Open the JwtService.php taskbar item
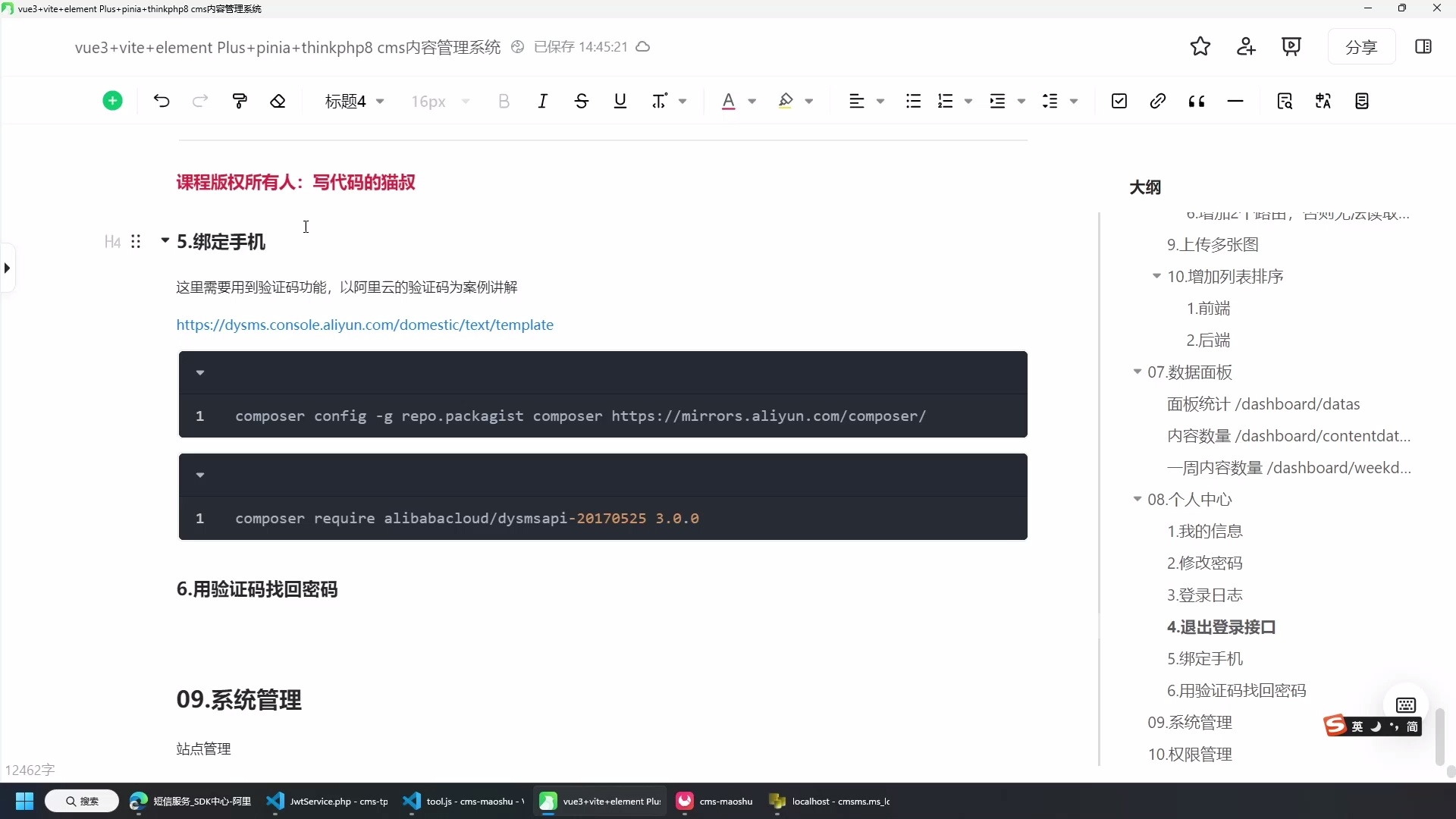1456x819 pixels. (x=328, y=801)
